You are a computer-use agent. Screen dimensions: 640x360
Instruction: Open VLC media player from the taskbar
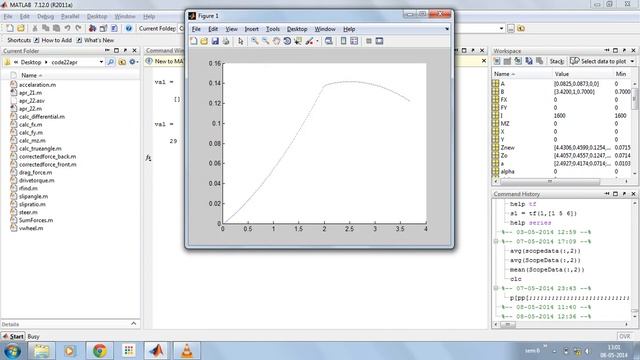pos(186,350)
